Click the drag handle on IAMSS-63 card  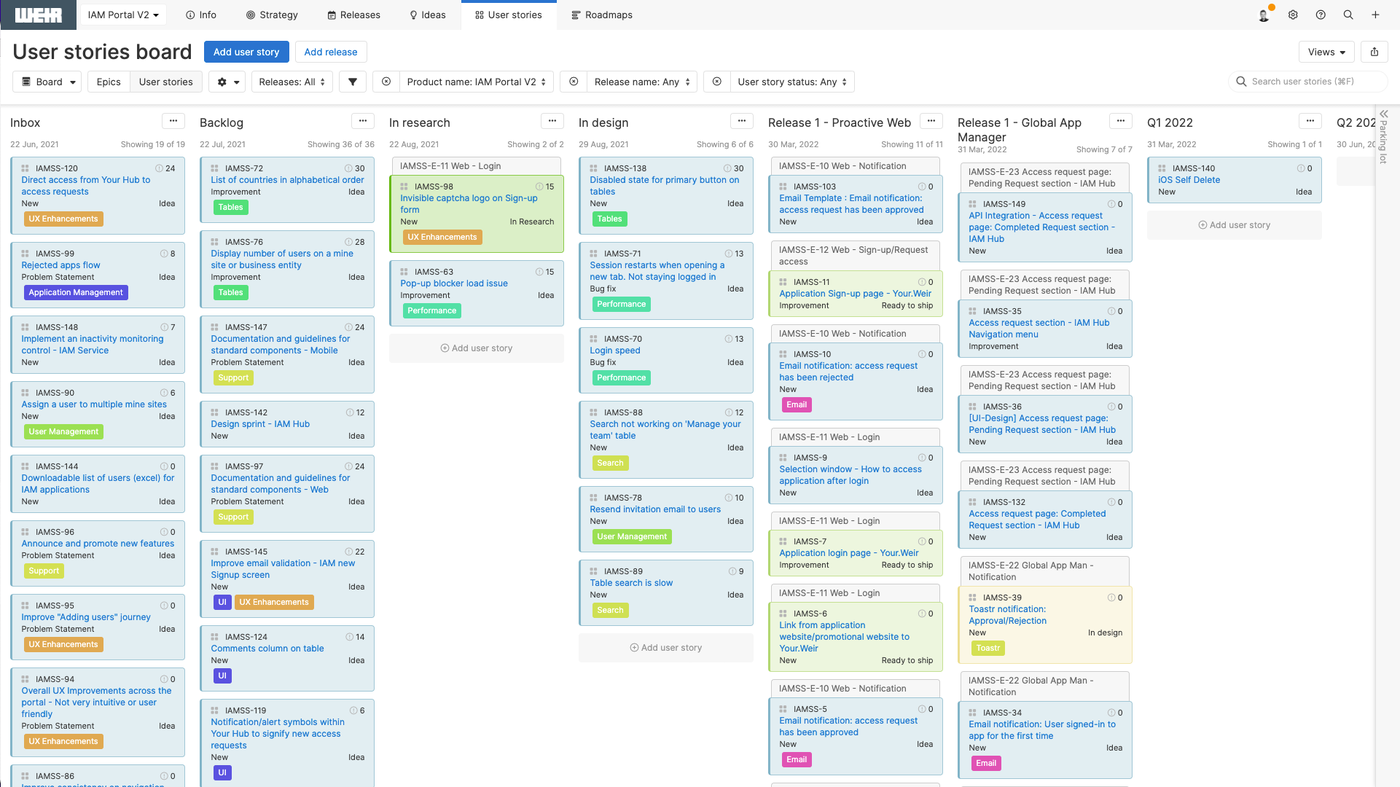(404, 272)
